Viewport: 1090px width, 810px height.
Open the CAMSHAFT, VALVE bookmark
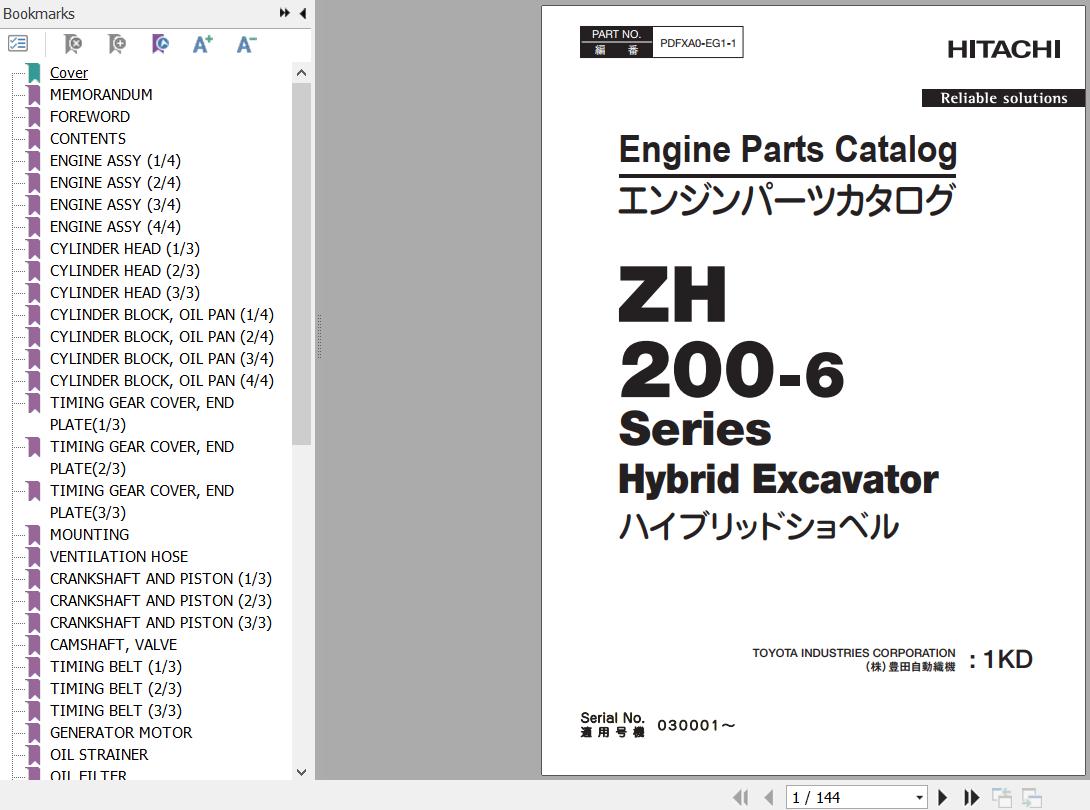click(x=113, y=645)
